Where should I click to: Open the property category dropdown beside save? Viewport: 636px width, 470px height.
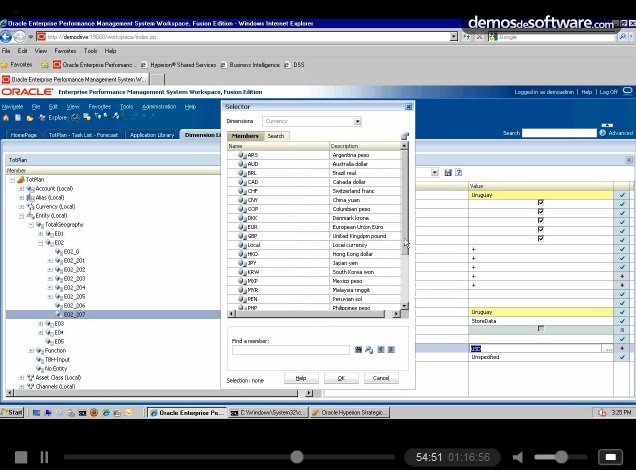435,173
